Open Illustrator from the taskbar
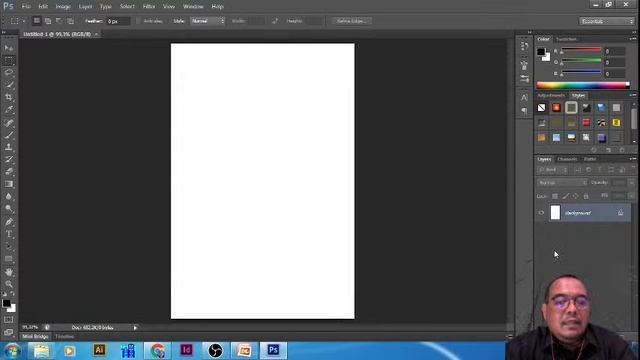 (x=99, y=350)
